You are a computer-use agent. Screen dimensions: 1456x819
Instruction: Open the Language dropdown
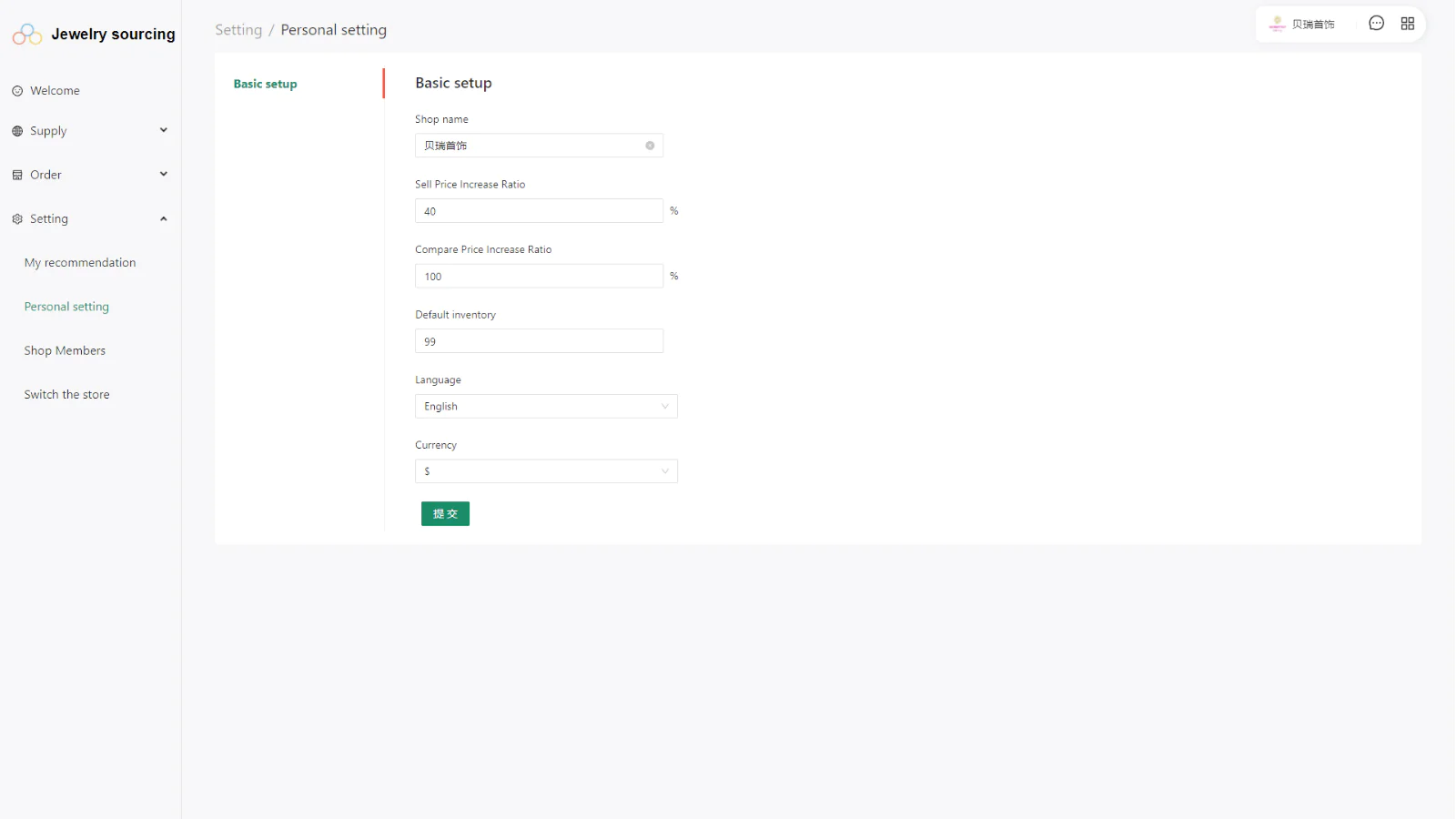(x=546, y=407)
